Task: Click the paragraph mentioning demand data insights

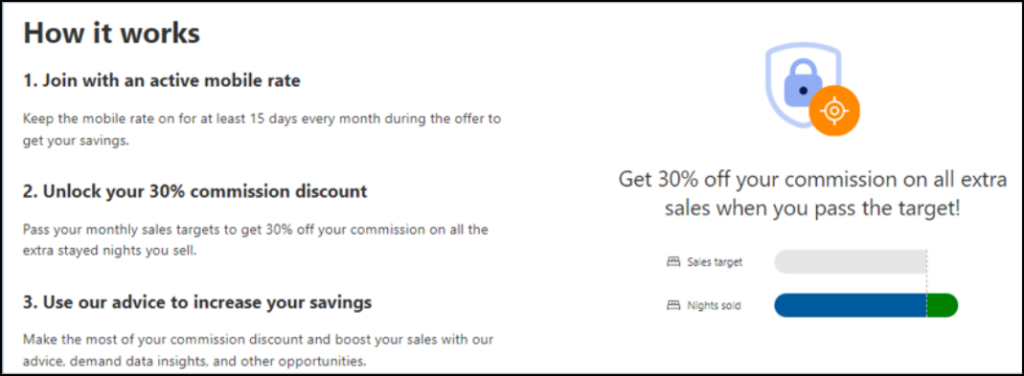Action: click(259, 351)
